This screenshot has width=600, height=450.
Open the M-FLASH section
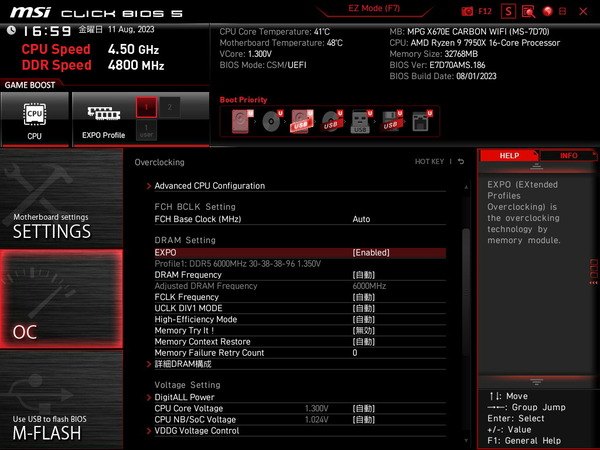(61, 399)
